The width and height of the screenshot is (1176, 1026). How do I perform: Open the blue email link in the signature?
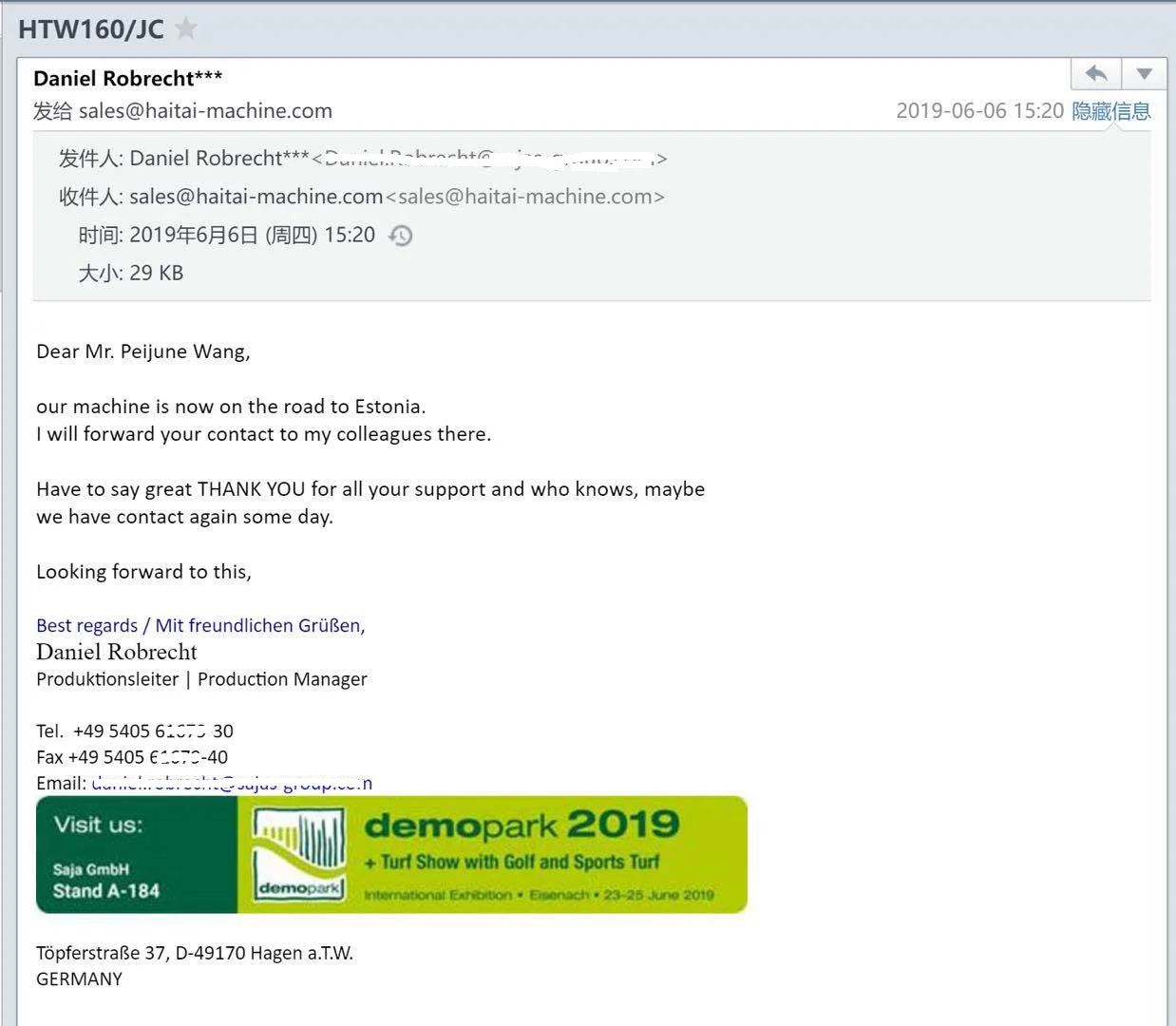tap(232, 784)
